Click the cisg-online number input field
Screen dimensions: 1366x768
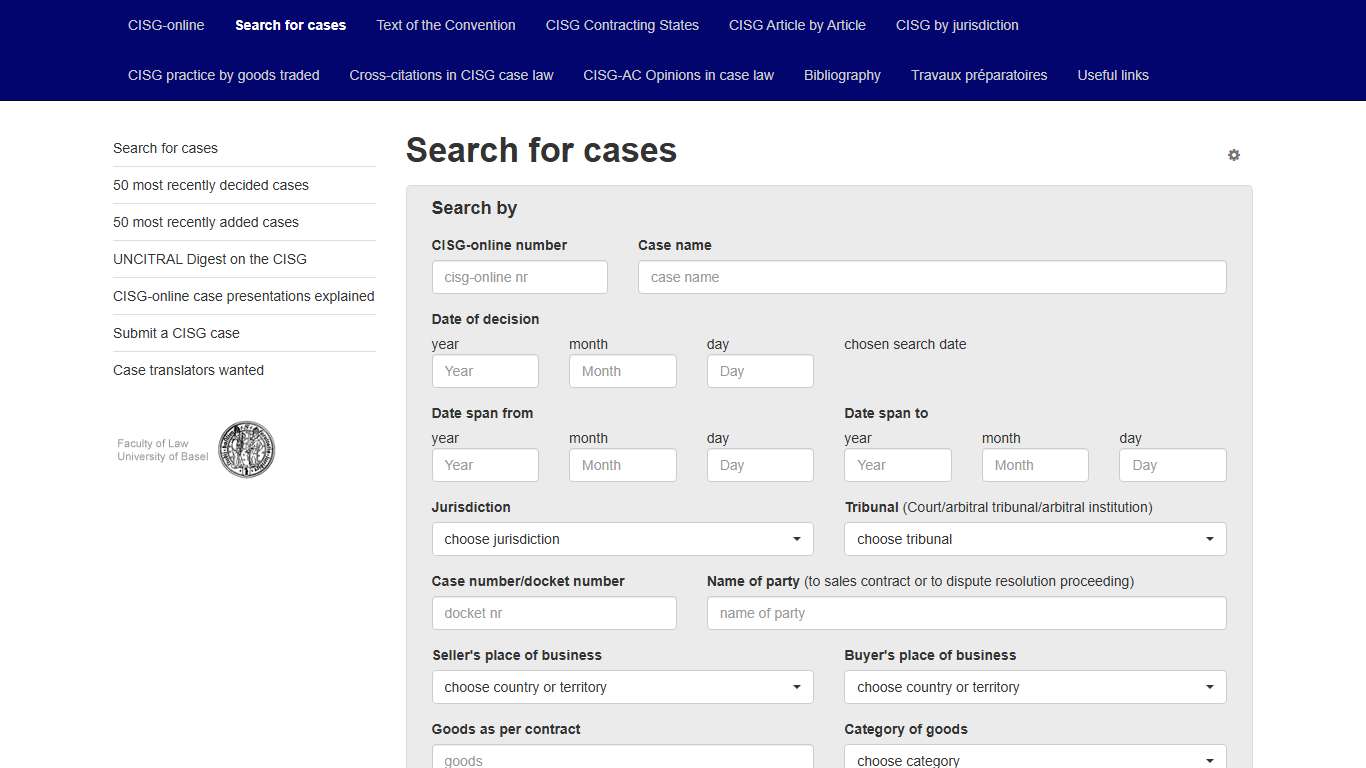point(519,277)
